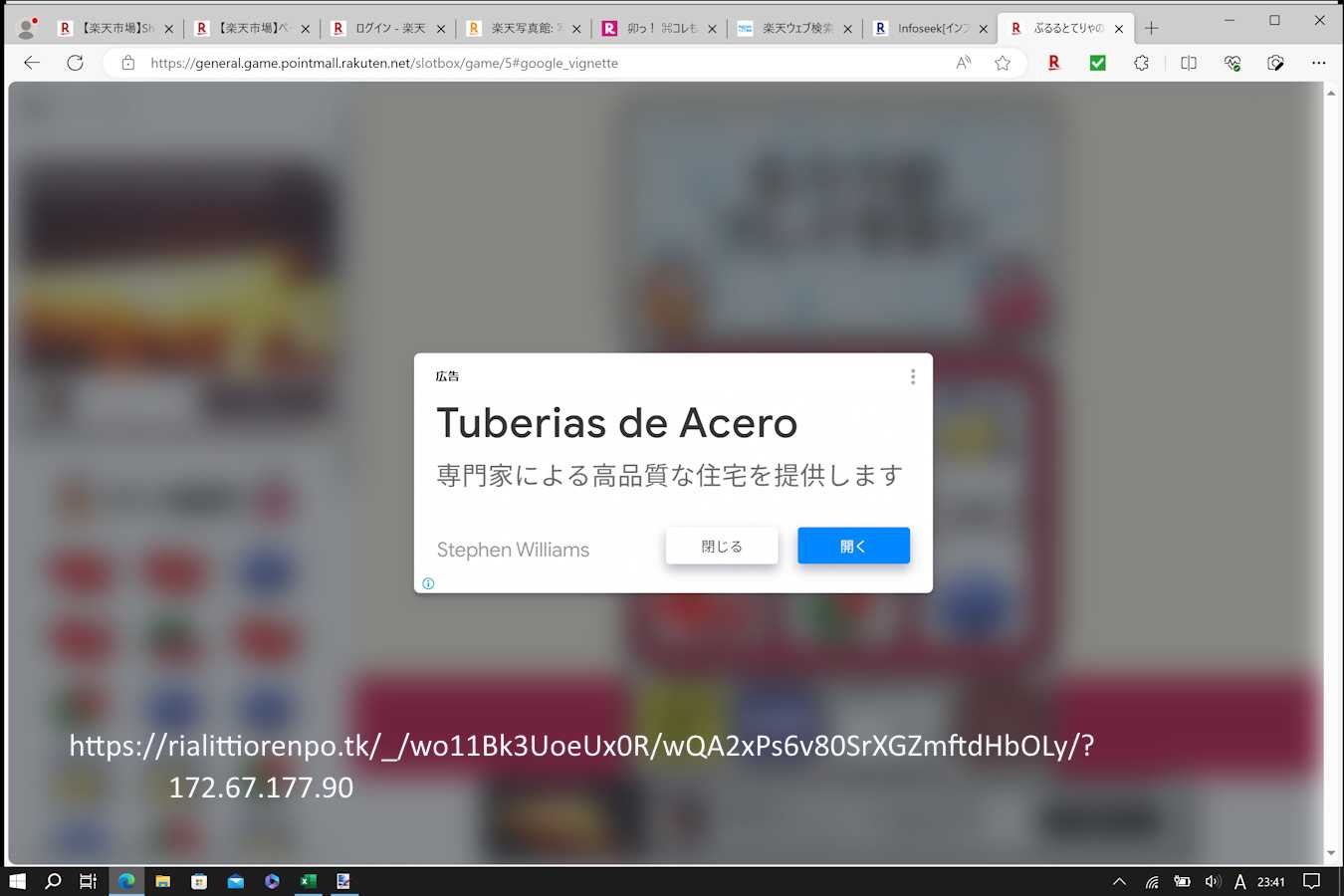Open Microsoft Store from taskbar

(199, 881)
